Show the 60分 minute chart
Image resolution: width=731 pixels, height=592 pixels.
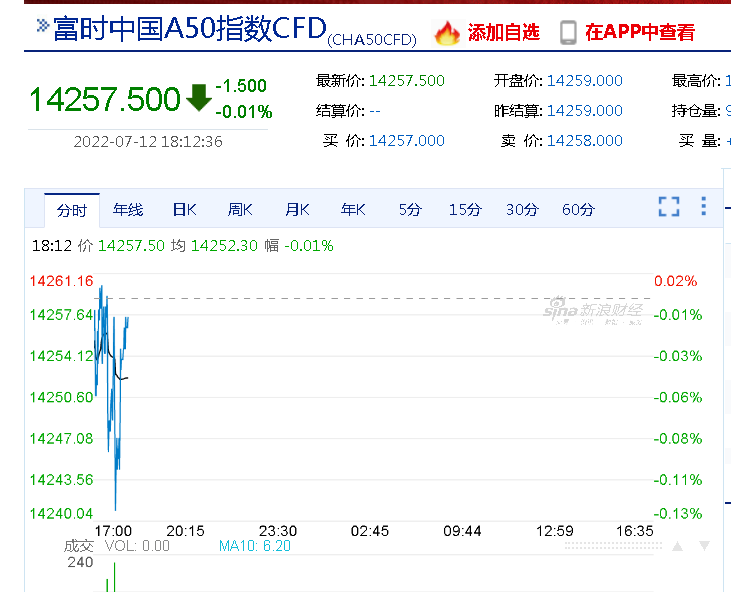click(x=578, y=210)
